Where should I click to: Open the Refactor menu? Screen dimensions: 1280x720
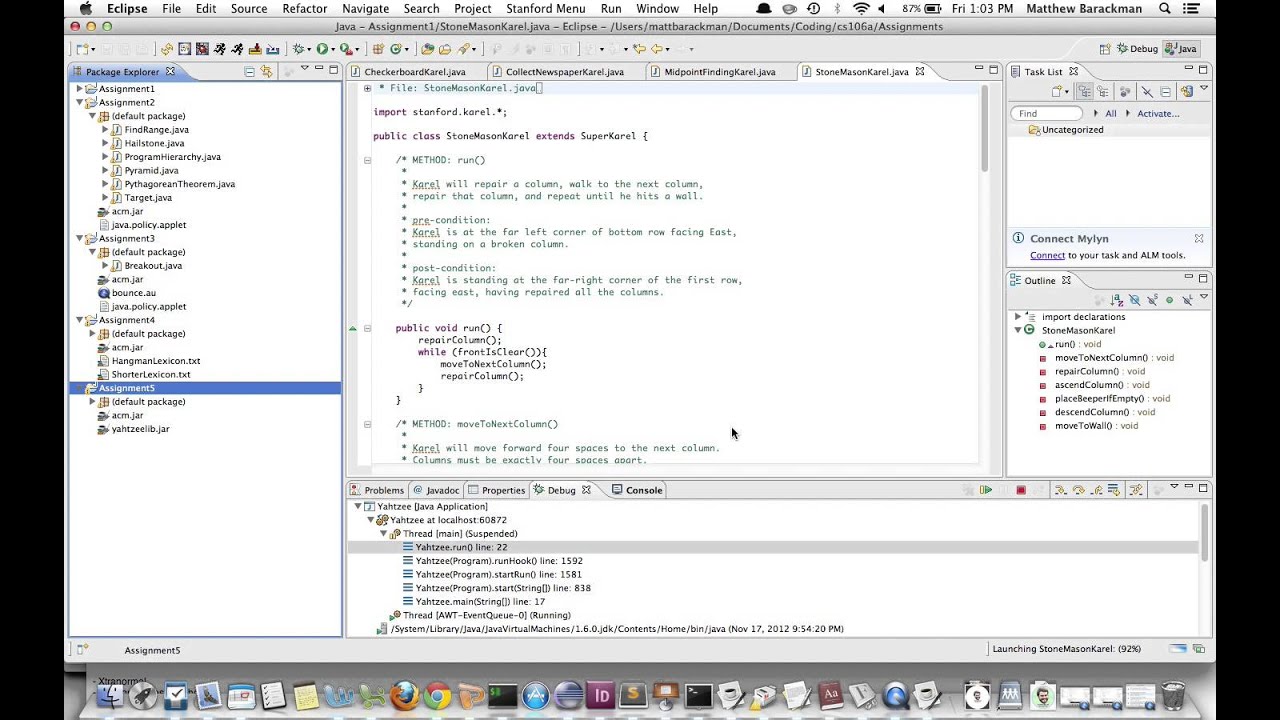(304, 8)
